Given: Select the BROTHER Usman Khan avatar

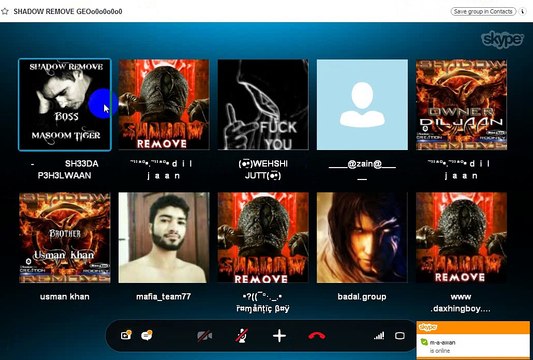Looking at the screenshot, I should click(x=65, y=238).
